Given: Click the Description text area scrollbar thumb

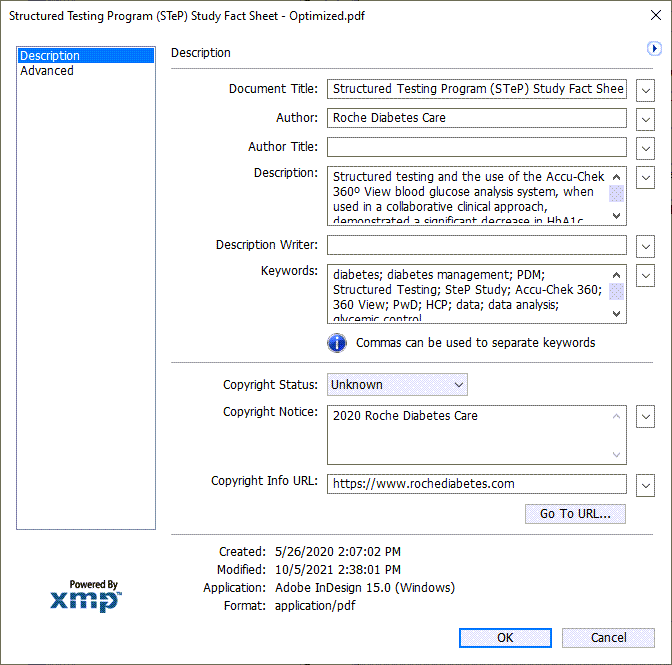Looking at the screenshot, I should 616,194.
